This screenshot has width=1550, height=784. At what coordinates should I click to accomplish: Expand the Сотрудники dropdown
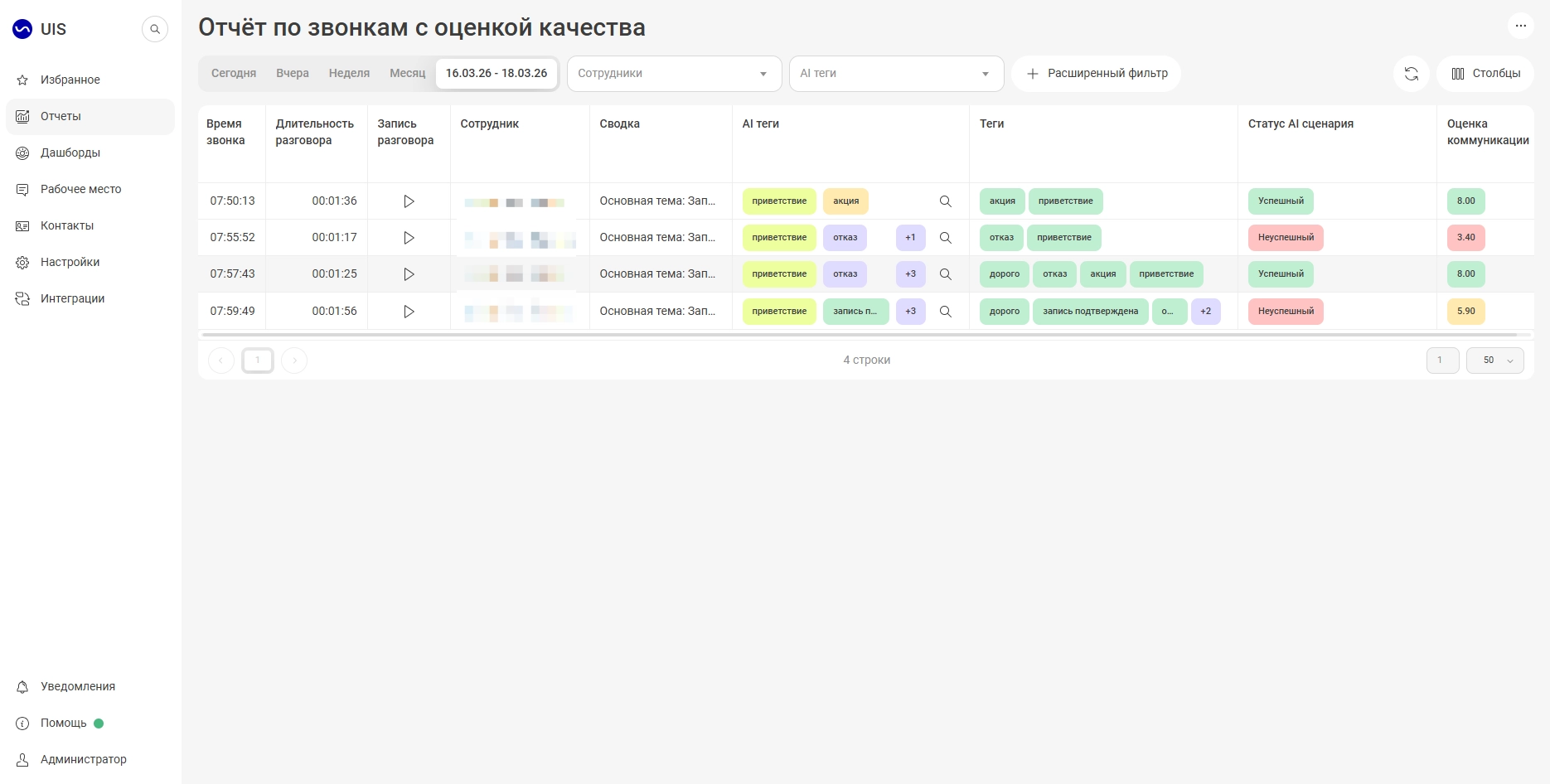[x=675, y=74]
